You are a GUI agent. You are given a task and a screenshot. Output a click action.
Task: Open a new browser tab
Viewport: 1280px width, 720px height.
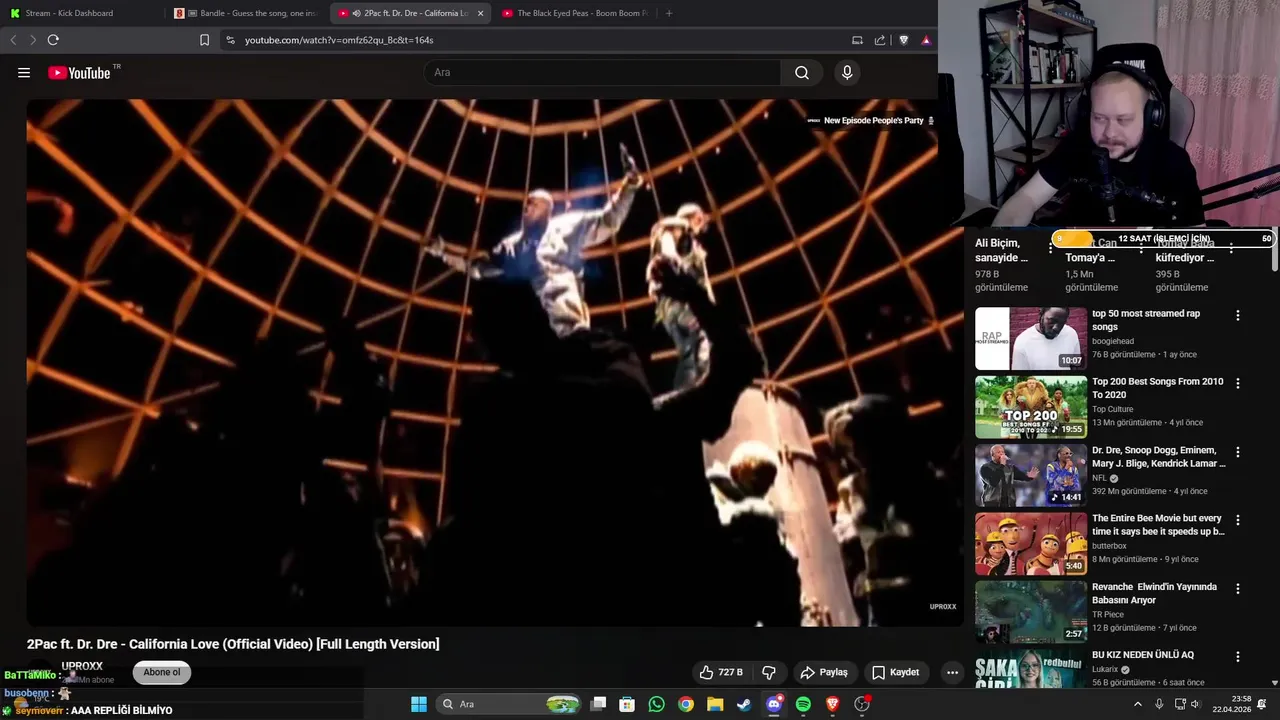pos(669,13)
